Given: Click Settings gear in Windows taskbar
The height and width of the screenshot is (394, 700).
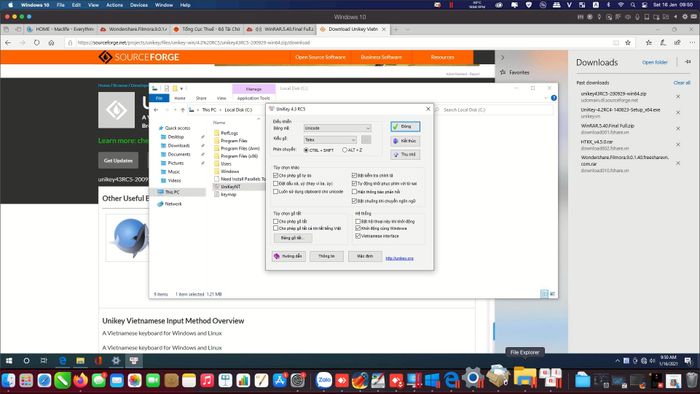Looking at the screenshot, I should pos(116,361).
